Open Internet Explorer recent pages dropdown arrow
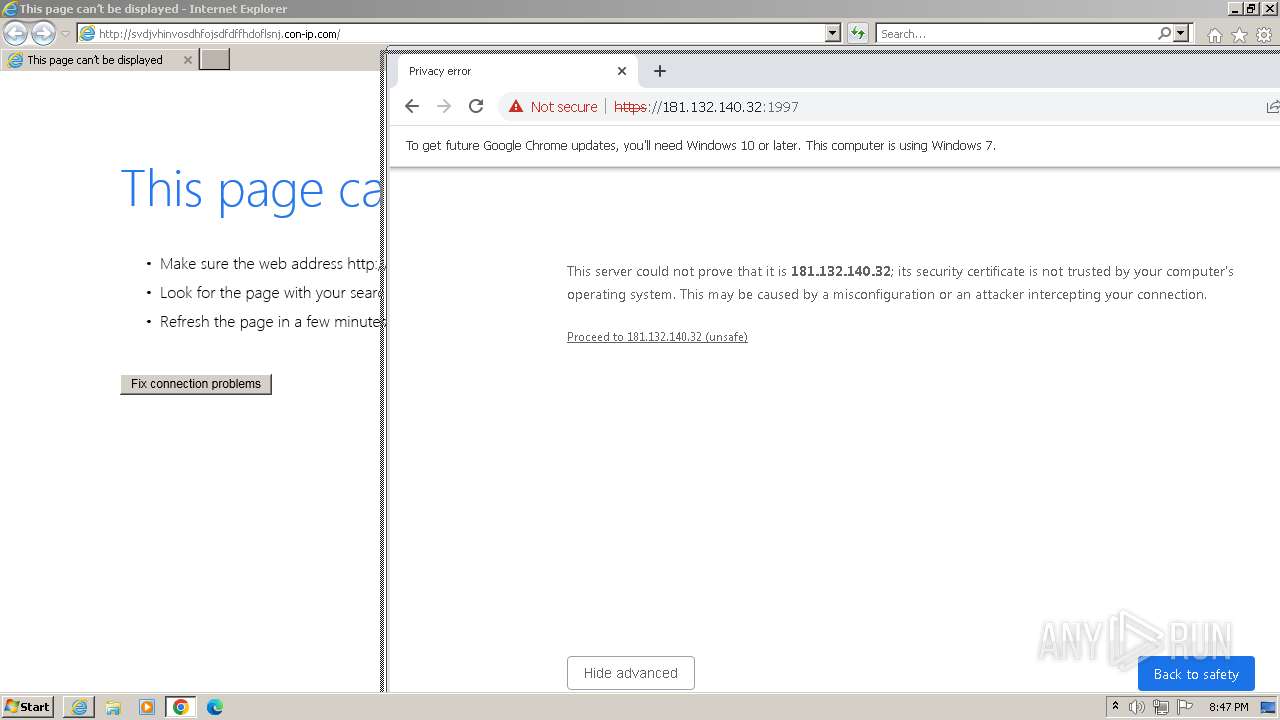The width and height of the screenshot is (1280, 720). click(65, 34)
